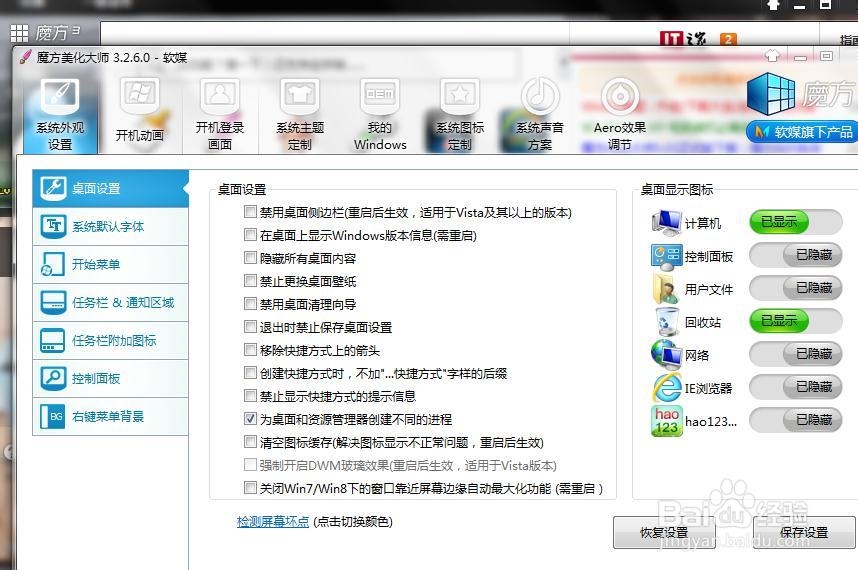
Task: Uncheck 为桌面和资源管理器创建不同的进程
Action: [x=250, y=418]
